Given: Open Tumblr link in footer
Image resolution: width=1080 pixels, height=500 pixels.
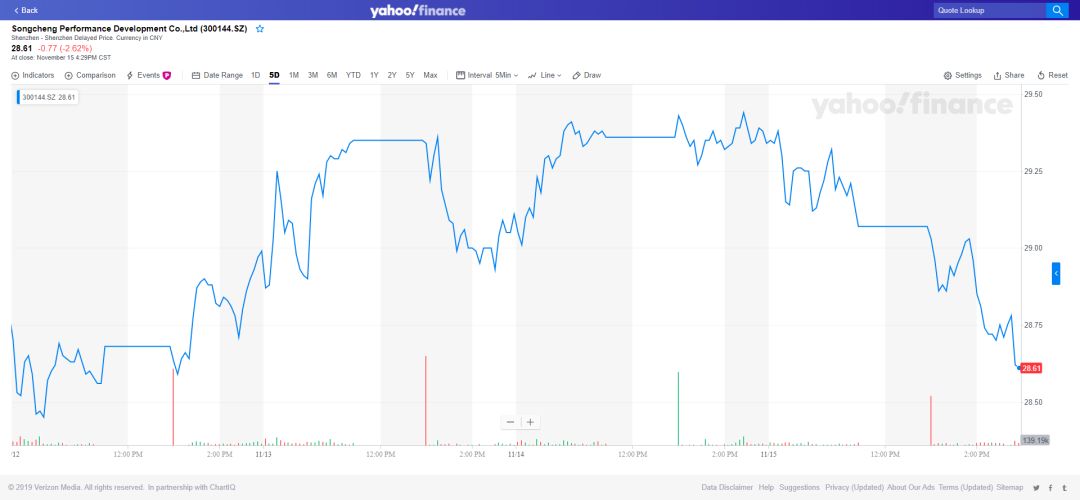Looking at the screenshot, I should click(x=1063, y=488).
